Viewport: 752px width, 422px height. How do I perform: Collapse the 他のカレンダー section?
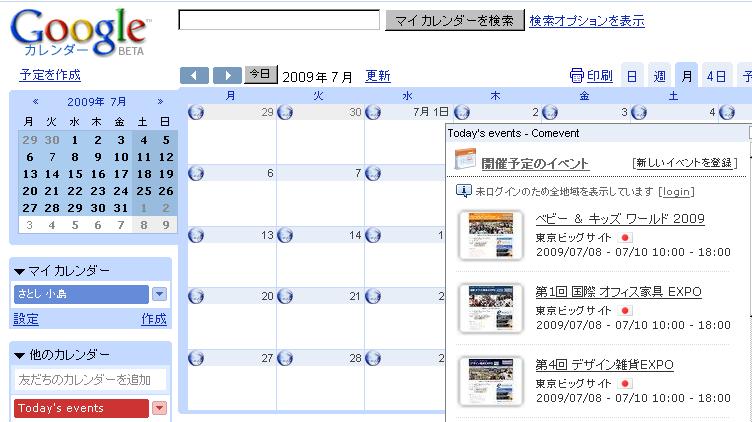click(x=19, y=355)
